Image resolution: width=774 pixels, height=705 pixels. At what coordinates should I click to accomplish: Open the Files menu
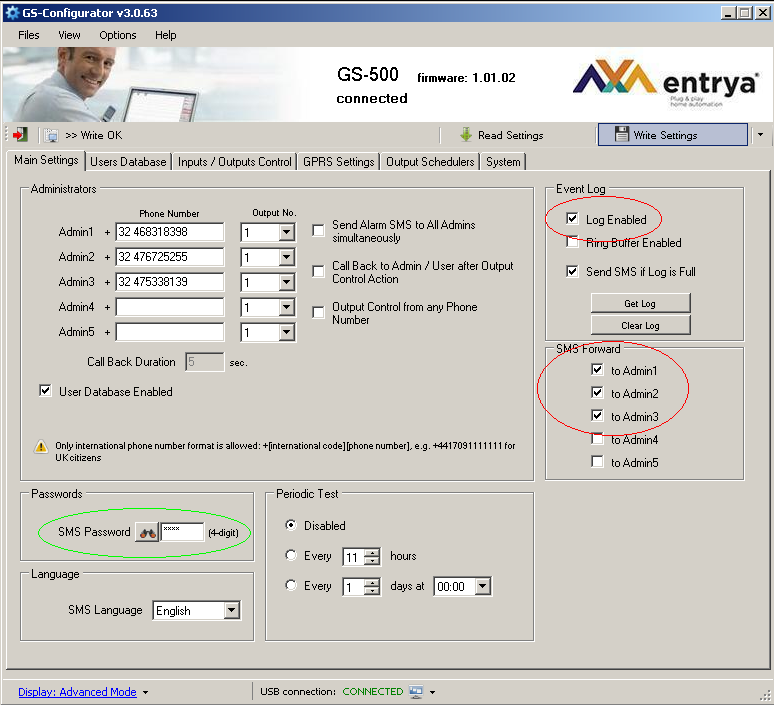point(29,35)
